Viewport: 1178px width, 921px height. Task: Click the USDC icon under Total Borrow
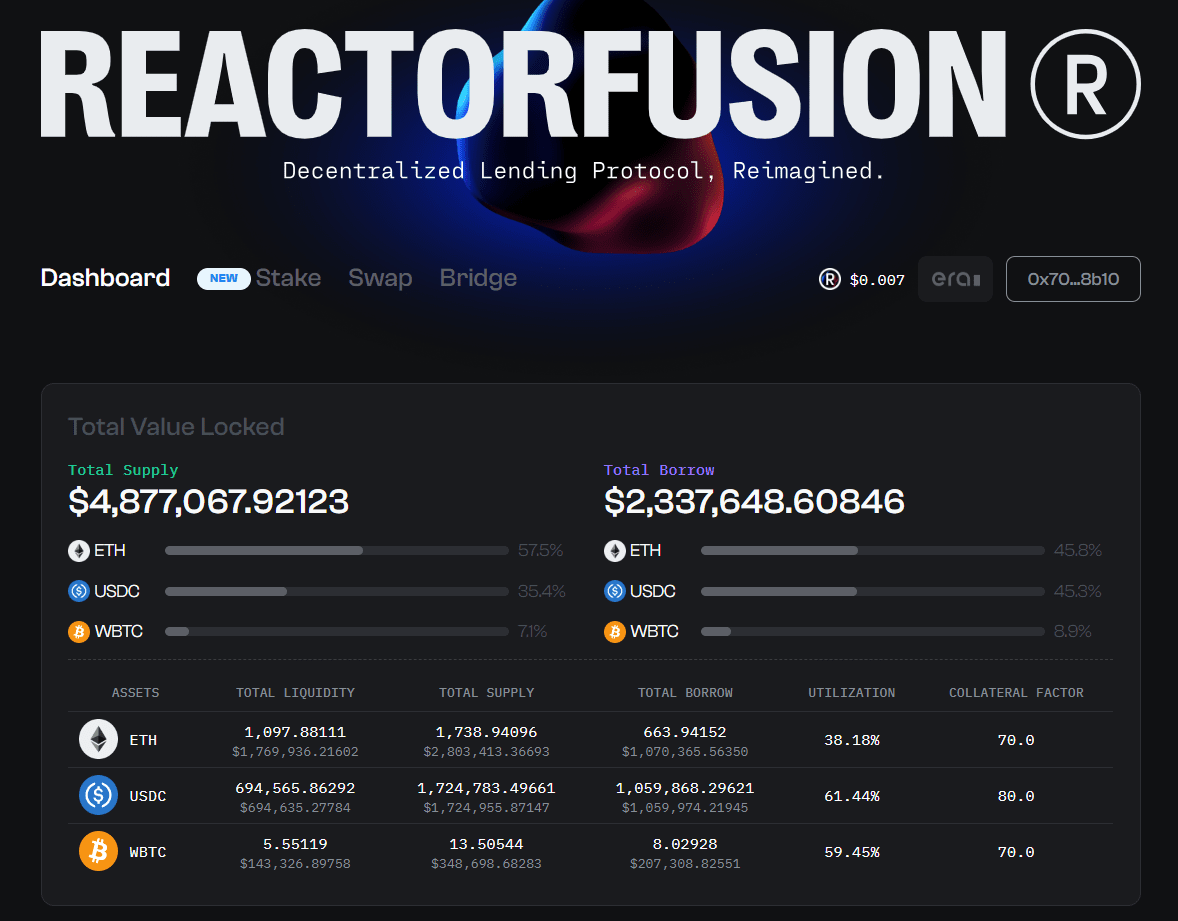[615, 591]
